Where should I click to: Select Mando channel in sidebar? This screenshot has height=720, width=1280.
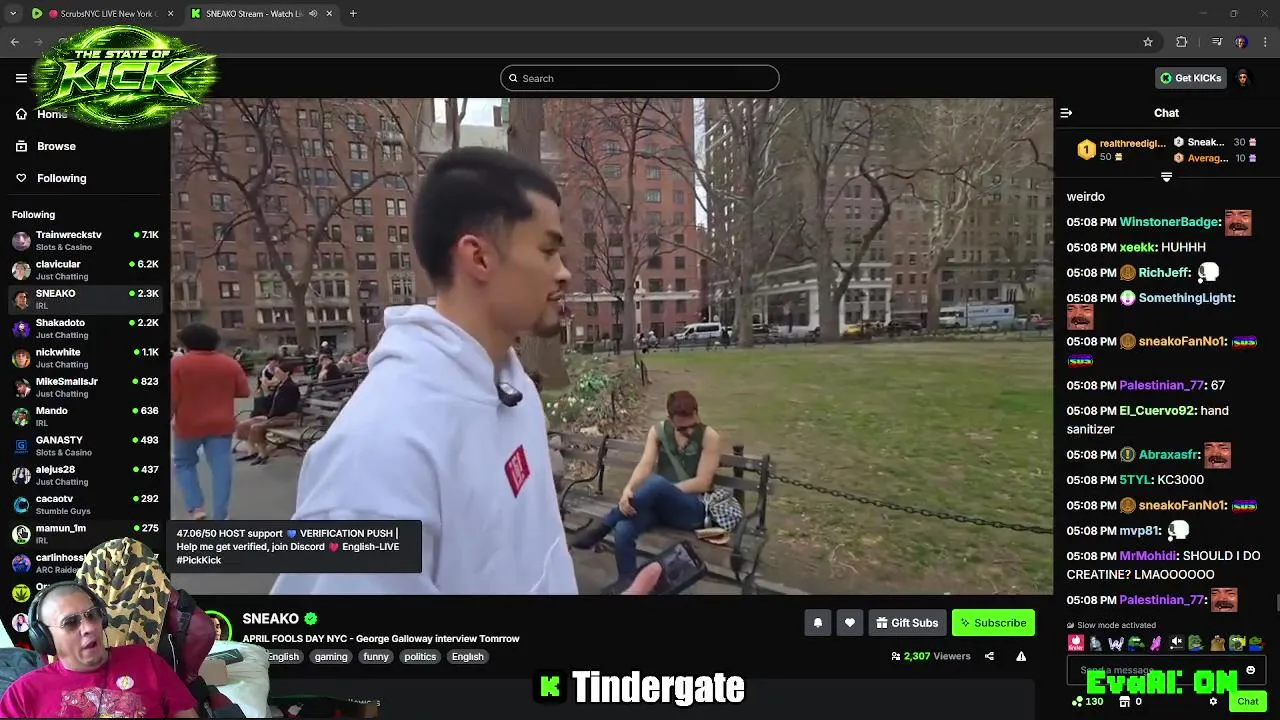tap(85, 416)
